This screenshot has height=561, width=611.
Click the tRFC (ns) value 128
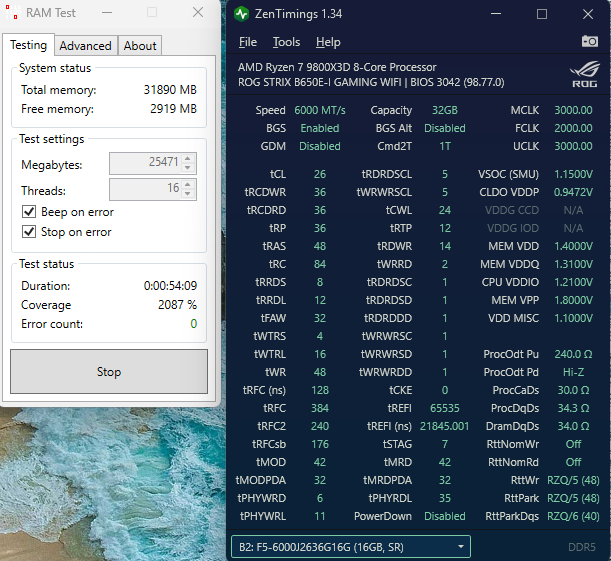(320, 390)
